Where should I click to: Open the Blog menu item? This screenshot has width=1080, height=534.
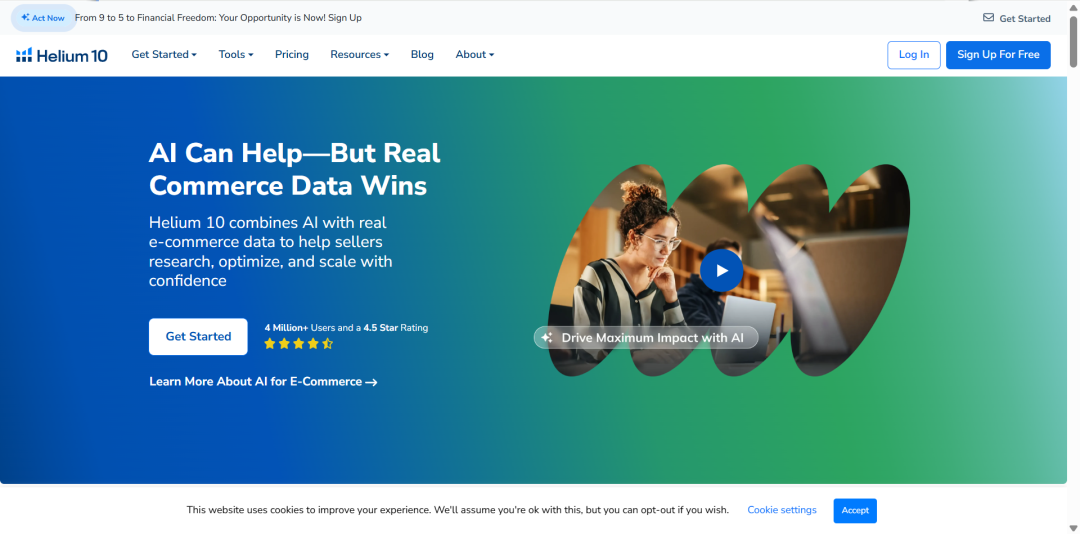point(422,55)
